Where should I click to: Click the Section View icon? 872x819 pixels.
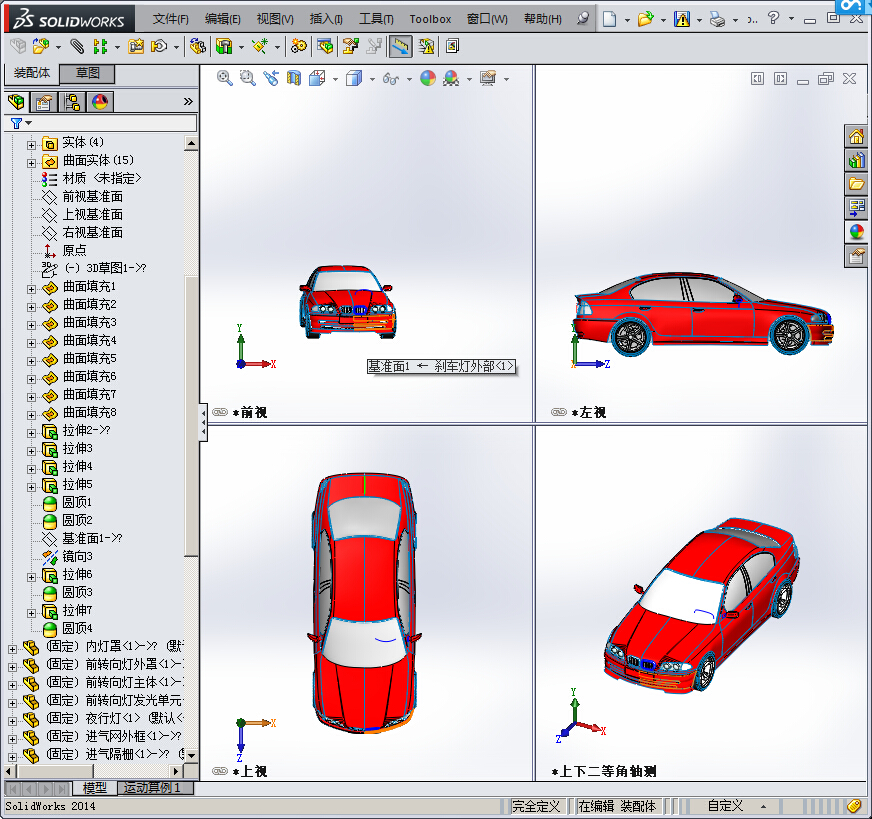[294, 78]
